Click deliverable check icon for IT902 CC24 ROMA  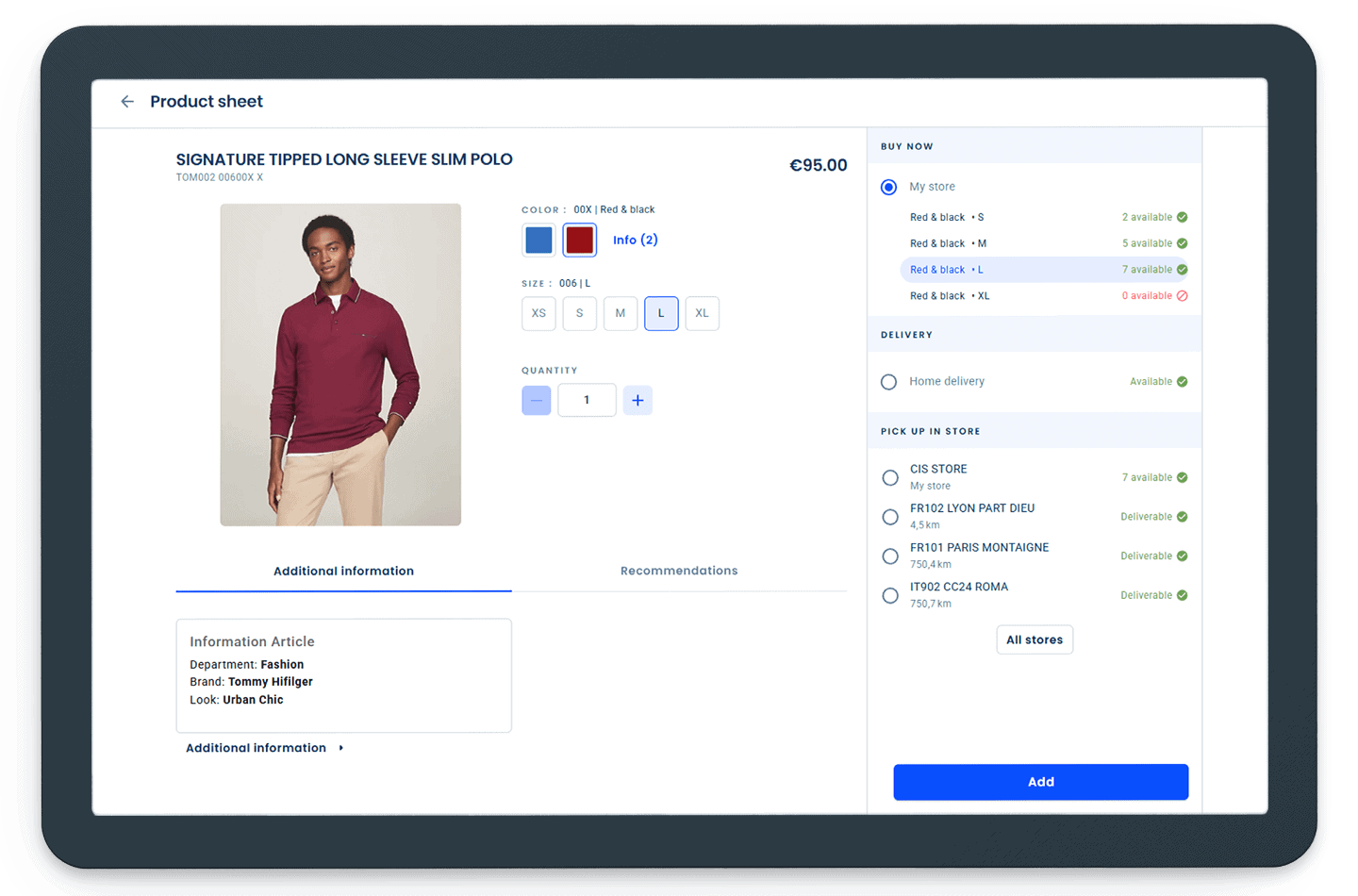[1182, 596]
